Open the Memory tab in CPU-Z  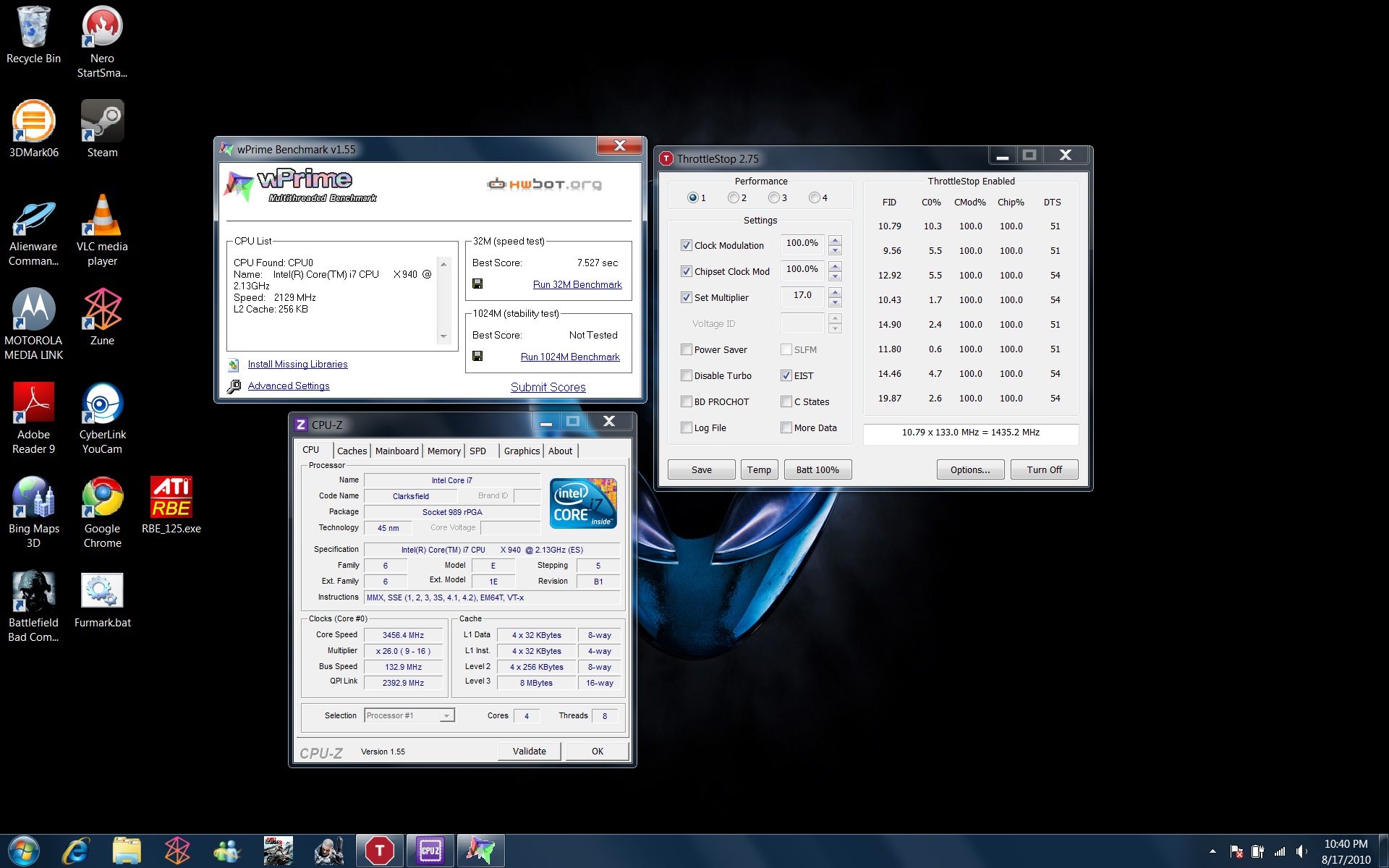pos(443,451)
